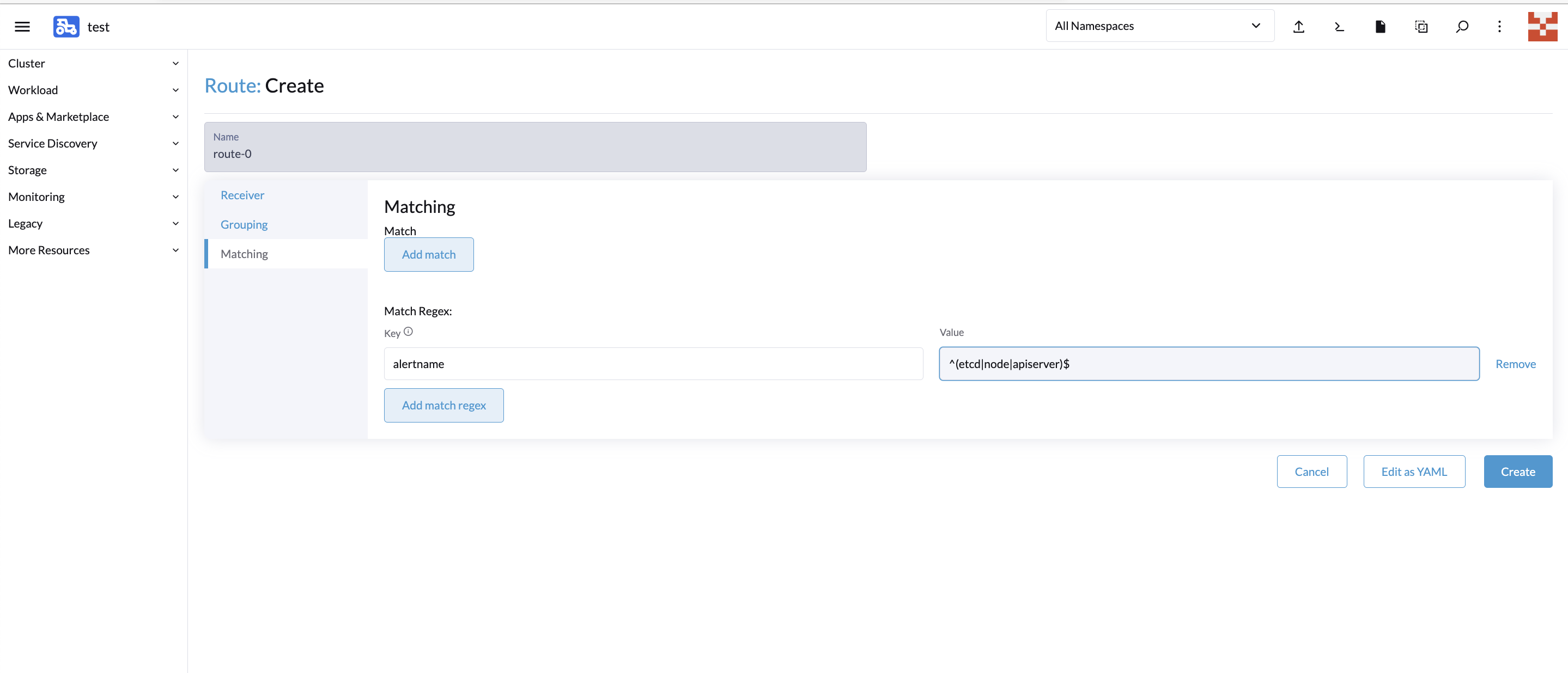
Task: Click the Remove link for the regex row
Action: pos(1515,364)
